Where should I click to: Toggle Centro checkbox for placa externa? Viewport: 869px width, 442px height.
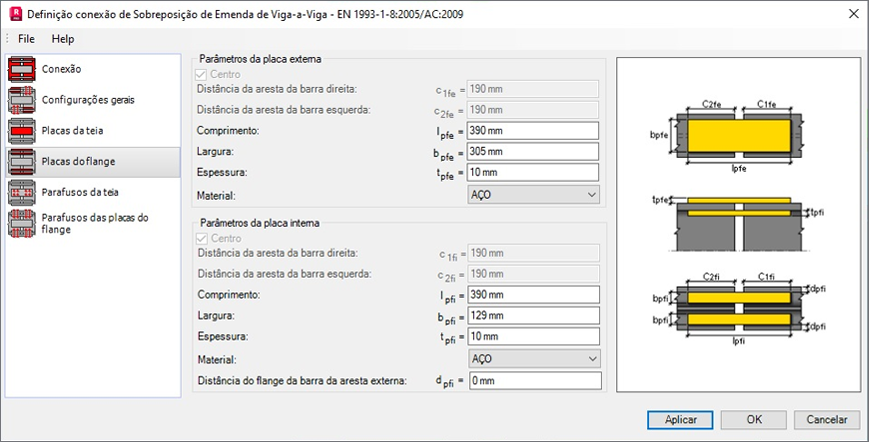coord(205,74)
